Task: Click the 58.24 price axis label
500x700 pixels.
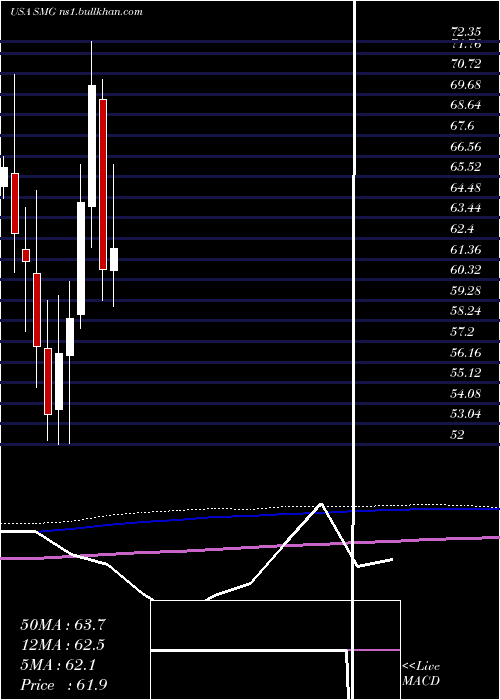Action: tap(466, 312)
